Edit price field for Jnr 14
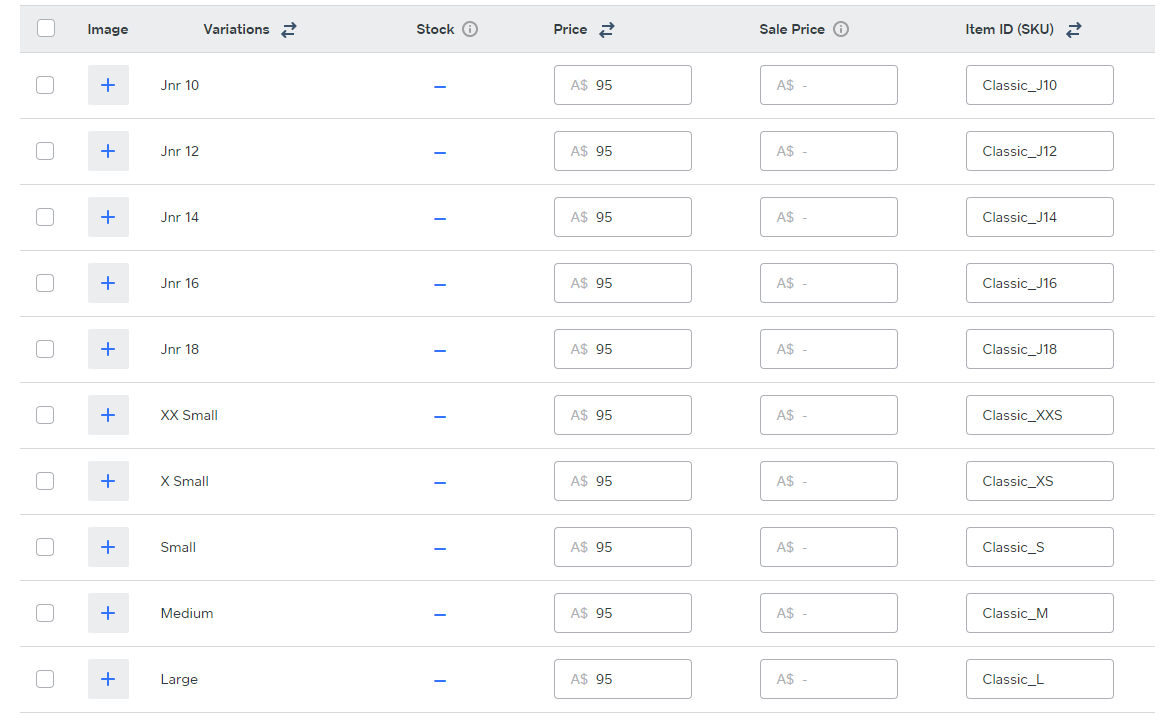This screenshot has height=727, width=1167. (623, 217)
